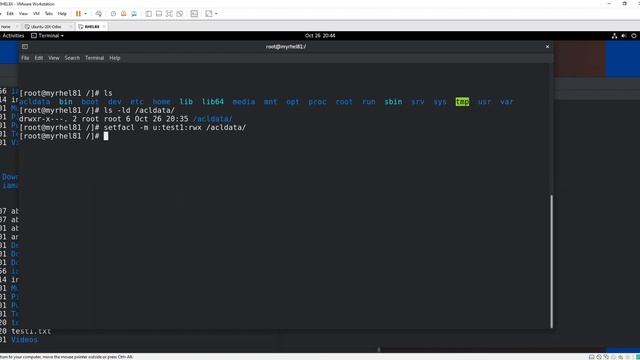Open the VMware Edit menu
This screenshot has width=640, height=360.
(x=10, y=13)
